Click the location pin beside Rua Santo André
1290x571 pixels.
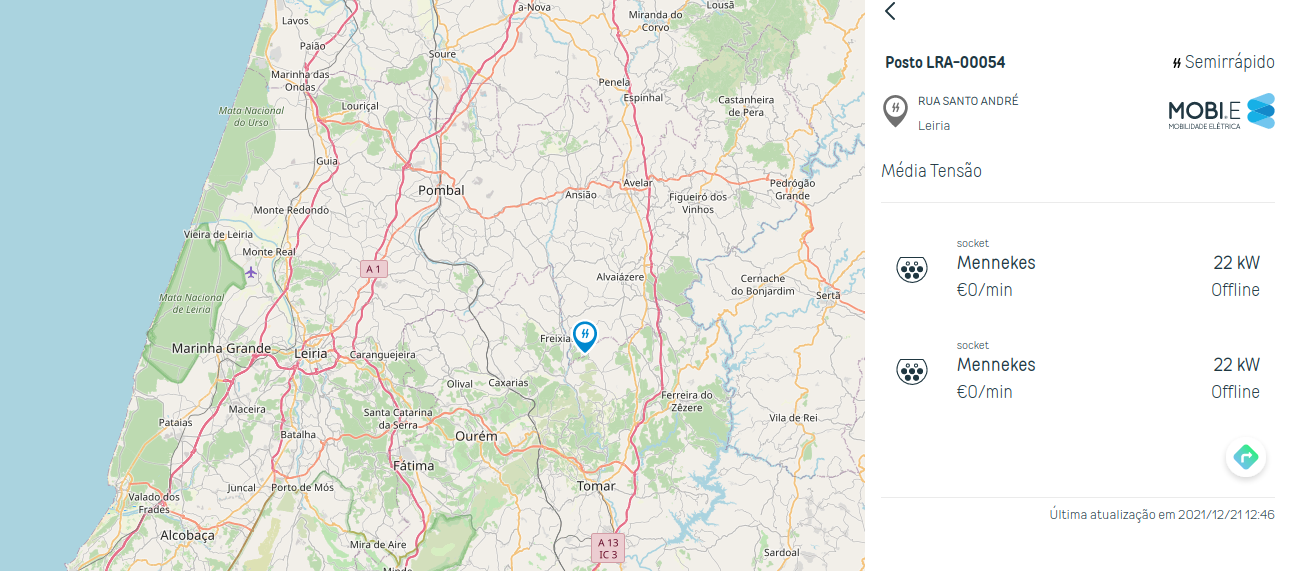(895, 111)
